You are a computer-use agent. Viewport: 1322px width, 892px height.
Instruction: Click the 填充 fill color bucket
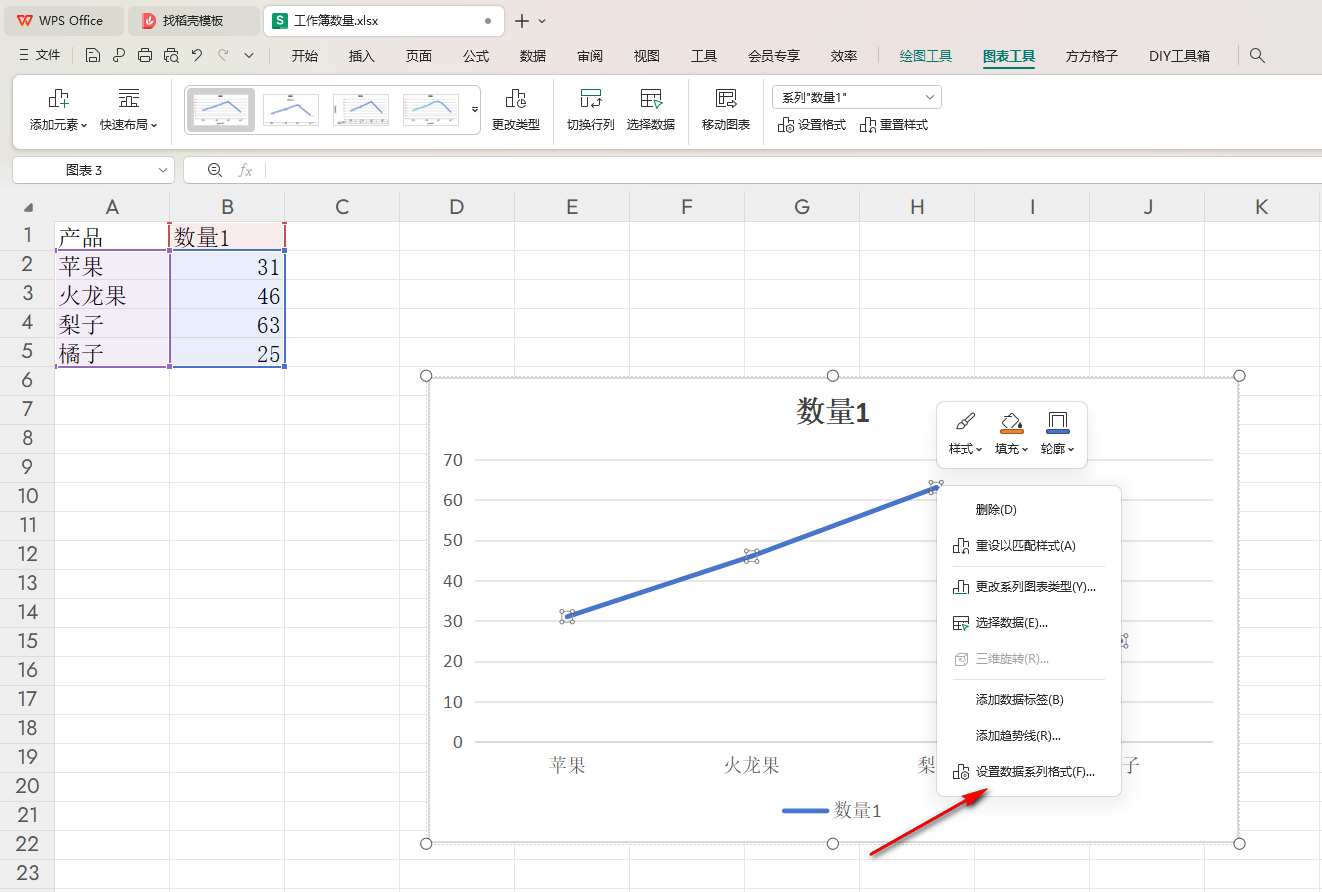(1011, 432)
